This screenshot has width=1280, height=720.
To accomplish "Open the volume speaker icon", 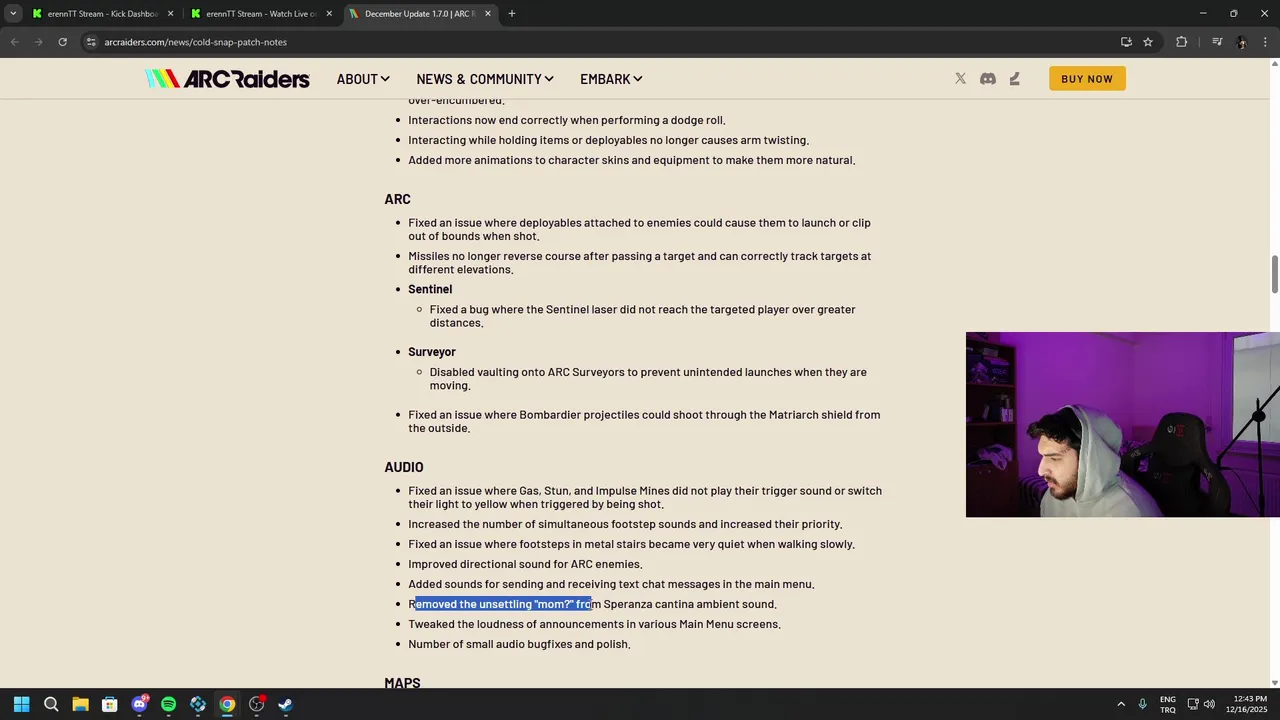I will click(x=1209, y=704).
